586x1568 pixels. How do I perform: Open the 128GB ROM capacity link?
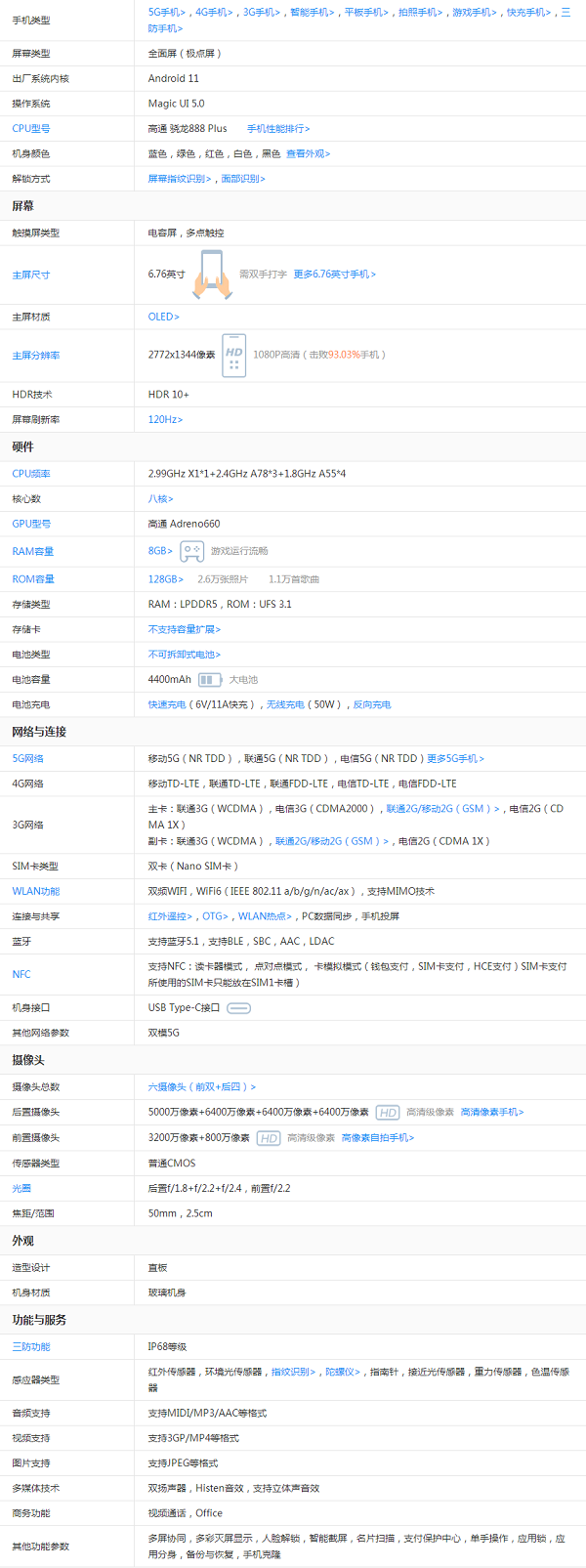point(165,579)
